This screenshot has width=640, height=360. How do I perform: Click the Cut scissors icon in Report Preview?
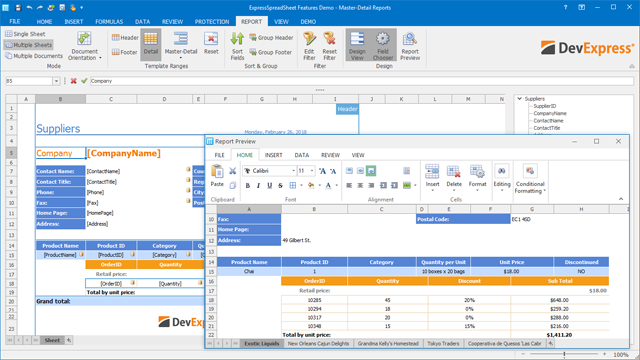click(233, 171)
